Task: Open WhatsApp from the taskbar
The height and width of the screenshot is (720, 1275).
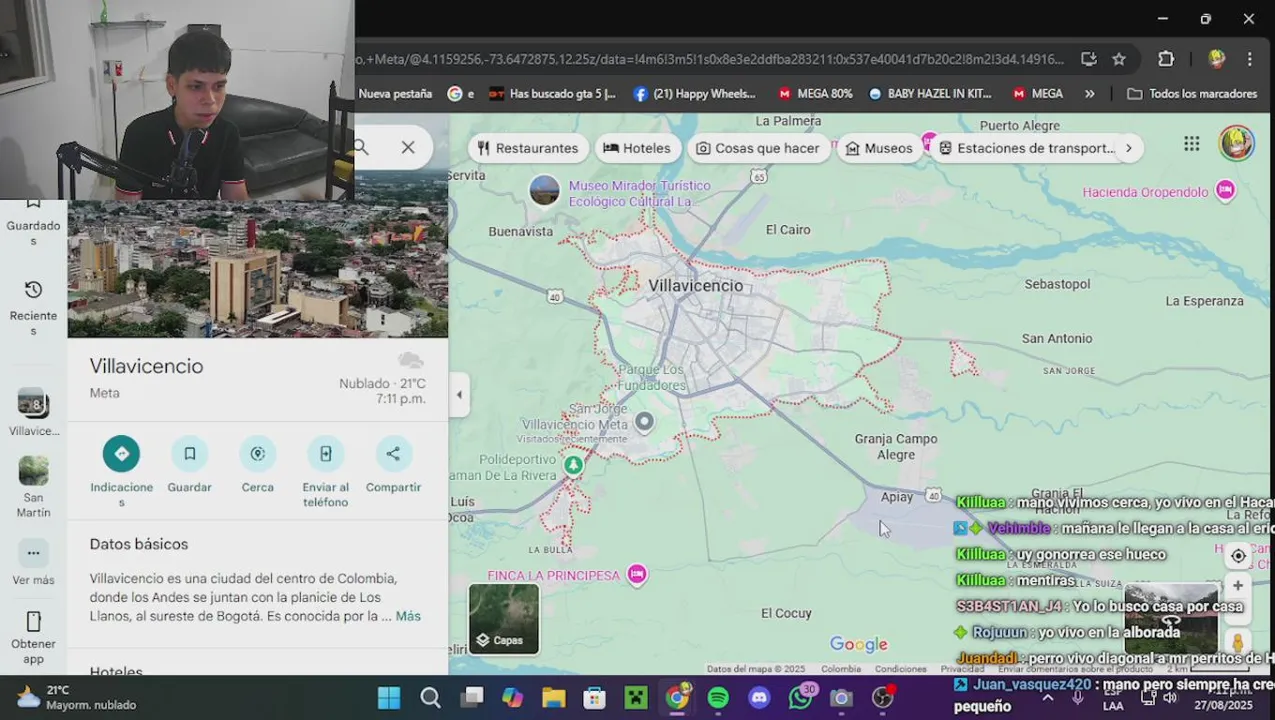Action: [x=801, y=698]
